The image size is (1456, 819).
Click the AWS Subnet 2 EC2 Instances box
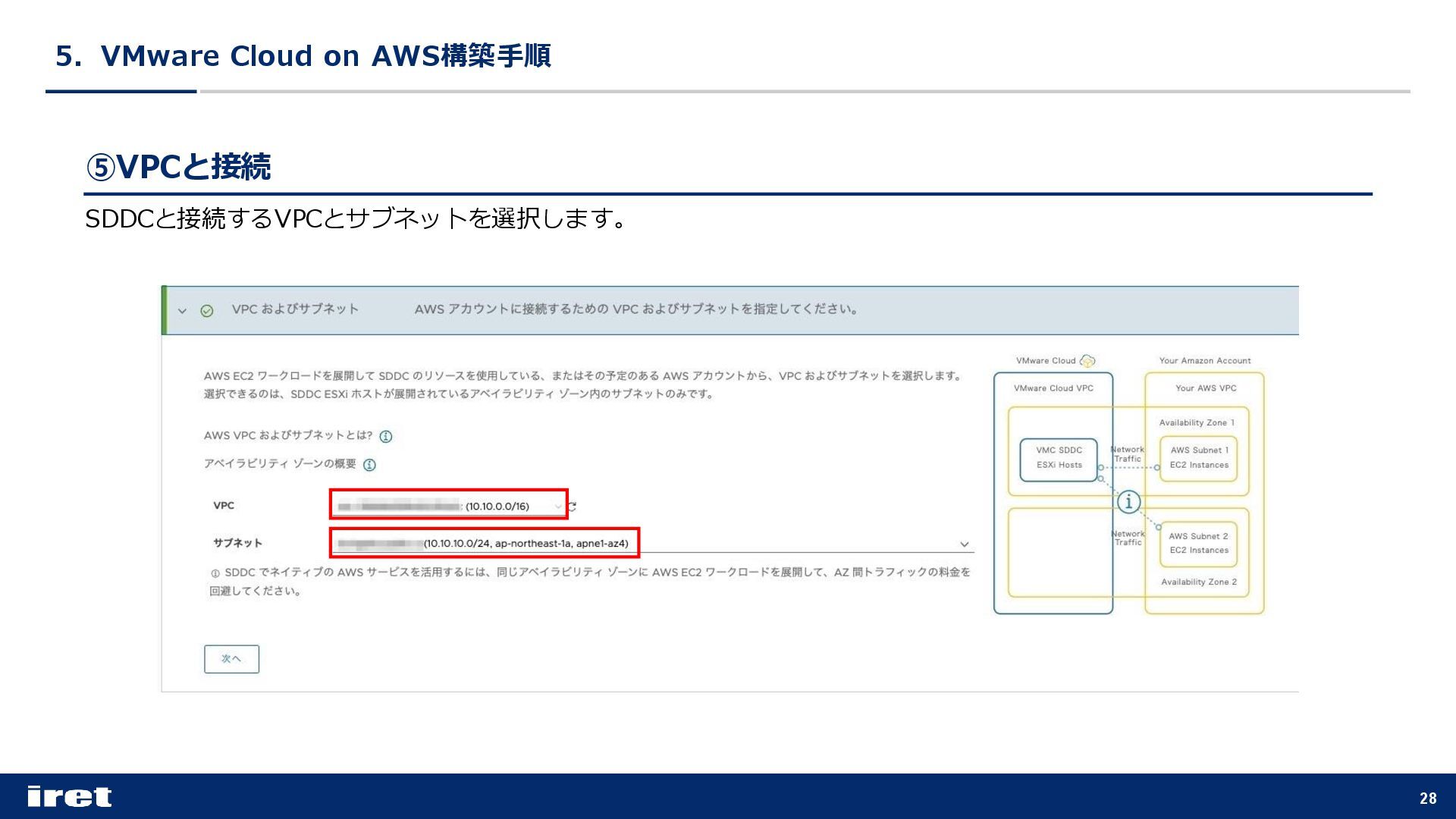[x=1198, y=543]
